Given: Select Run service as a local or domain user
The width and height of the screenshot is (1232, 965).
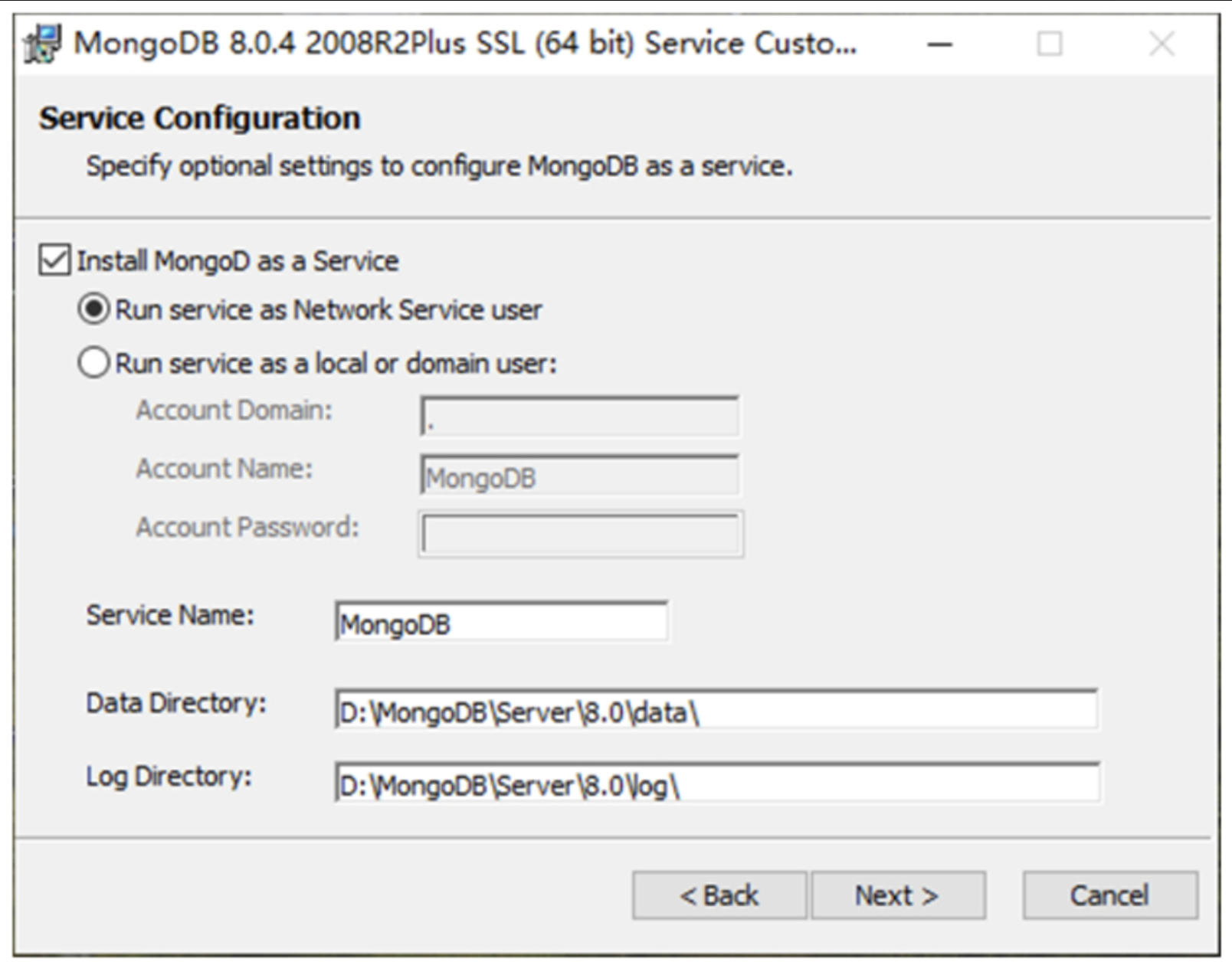Looking at the screenshot, I should pyautogui.click(x=93, y=362).
